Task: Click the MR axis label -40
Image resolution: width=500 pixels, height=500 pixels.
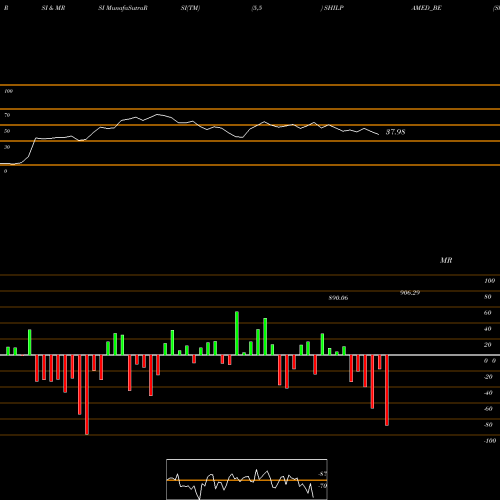Action: tap(488, 393)
